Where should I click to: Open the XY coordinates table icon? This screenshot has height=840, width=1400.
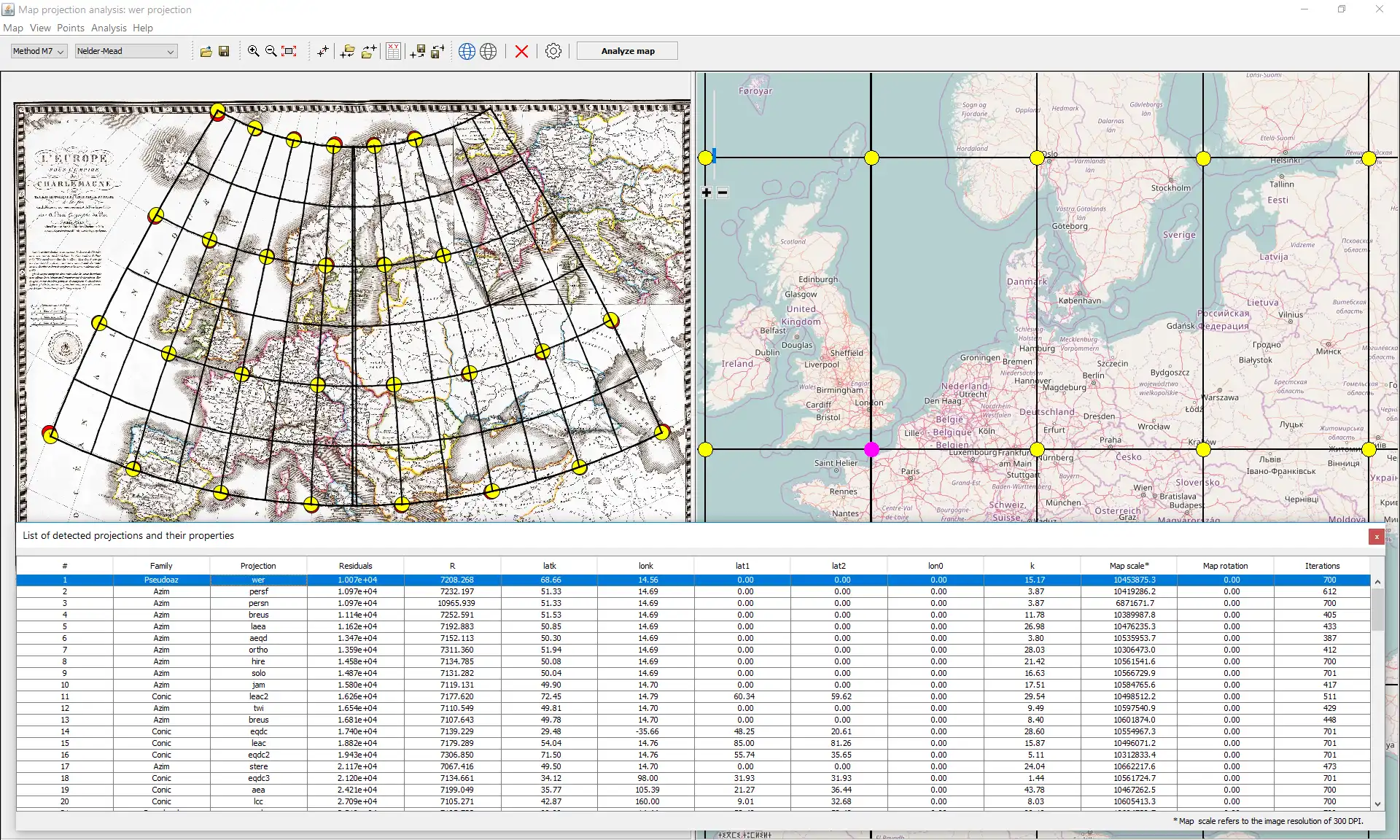(393, 51)
